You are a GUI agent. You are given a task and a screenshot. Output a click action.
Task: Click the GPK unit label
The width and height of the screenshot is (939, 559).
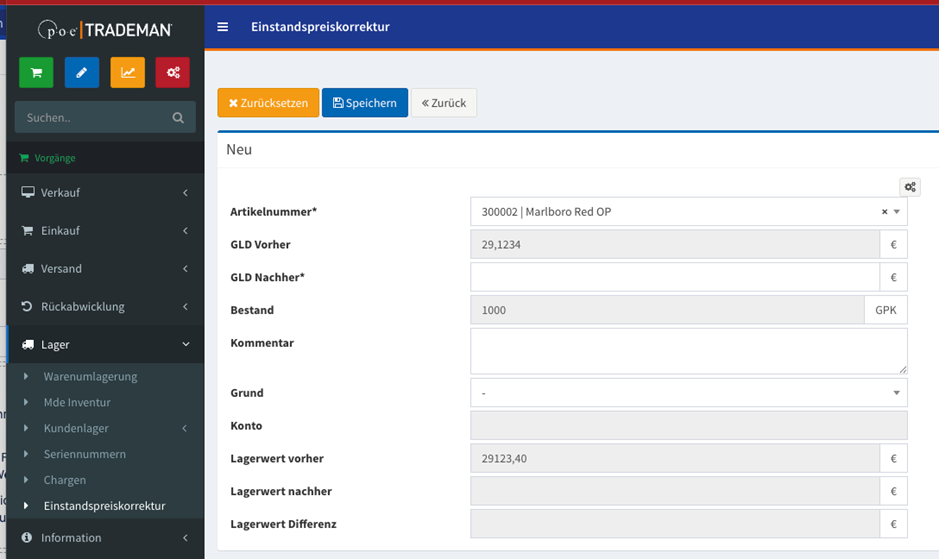coord(886,310)
